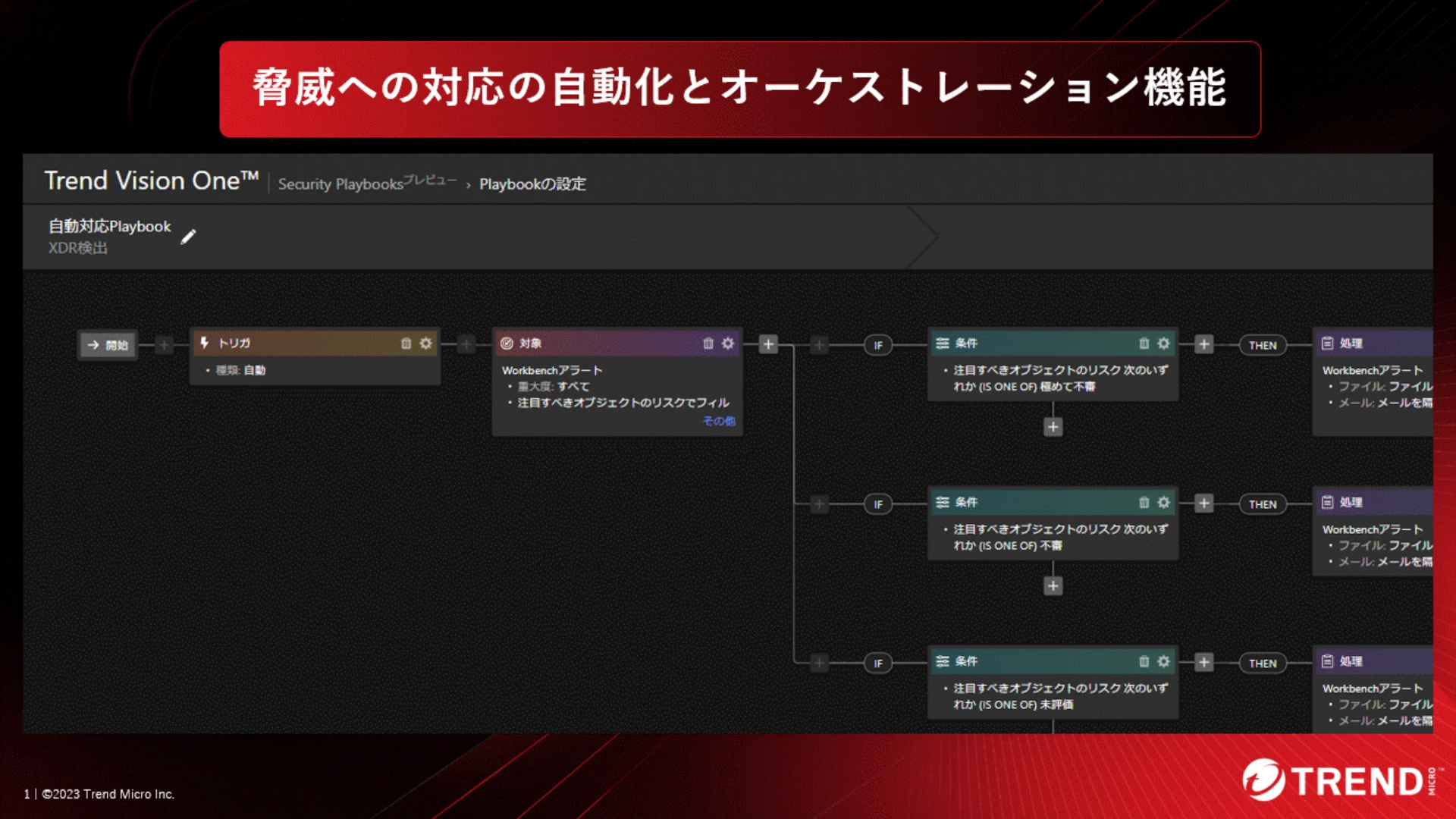Delete the 不審 condition node (middle row)

tap(1144, 503)
